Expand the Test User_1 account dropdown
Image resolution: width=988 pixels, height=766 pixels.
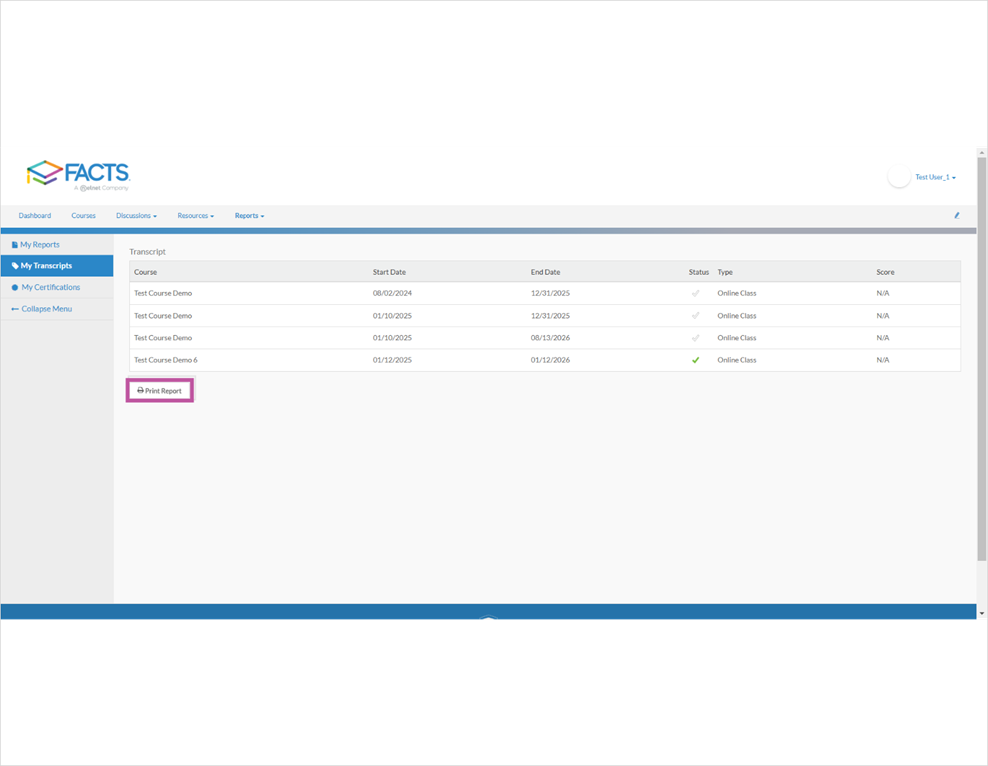click(934, 176)
